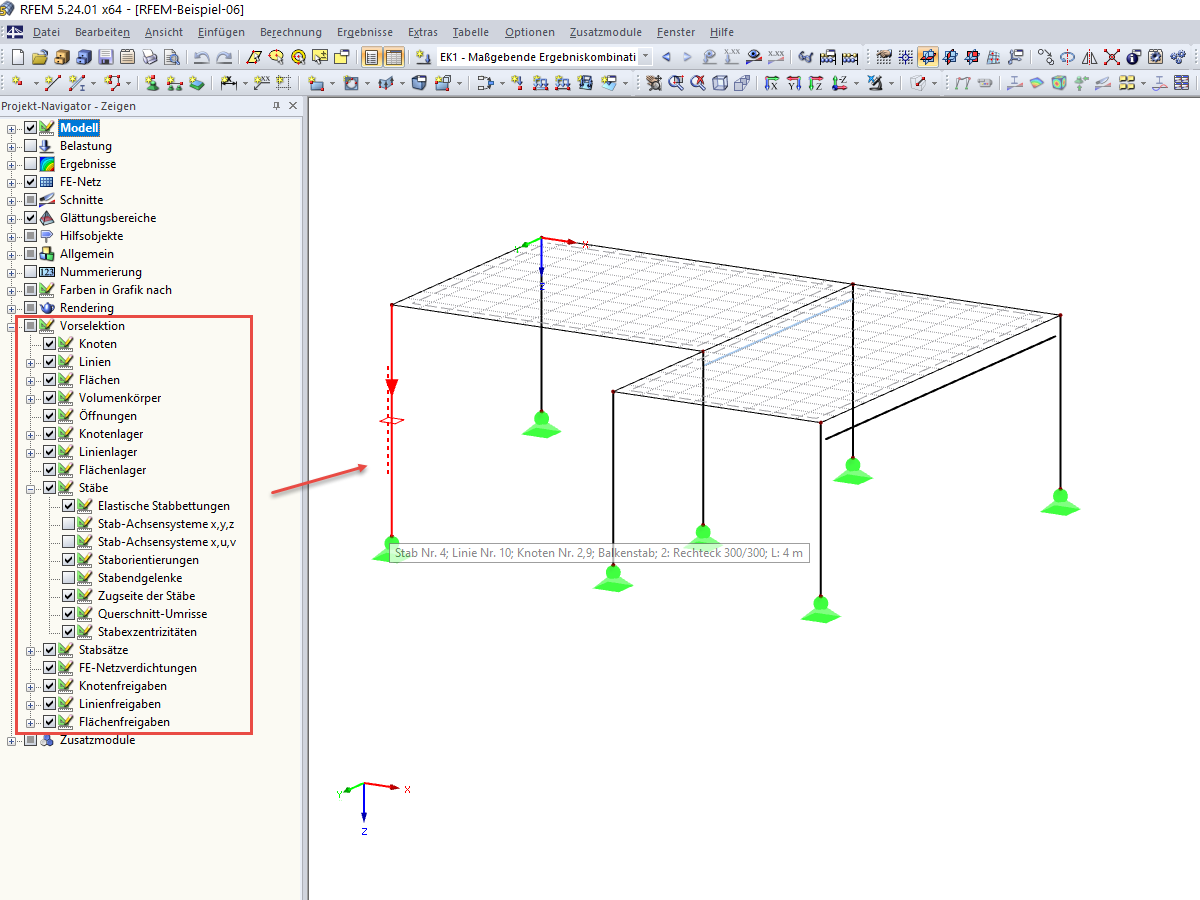The height and width of the screenshot is (900, 1200).
Task: Click the New model toolbar icon
Action: click(x=18, y=57)
